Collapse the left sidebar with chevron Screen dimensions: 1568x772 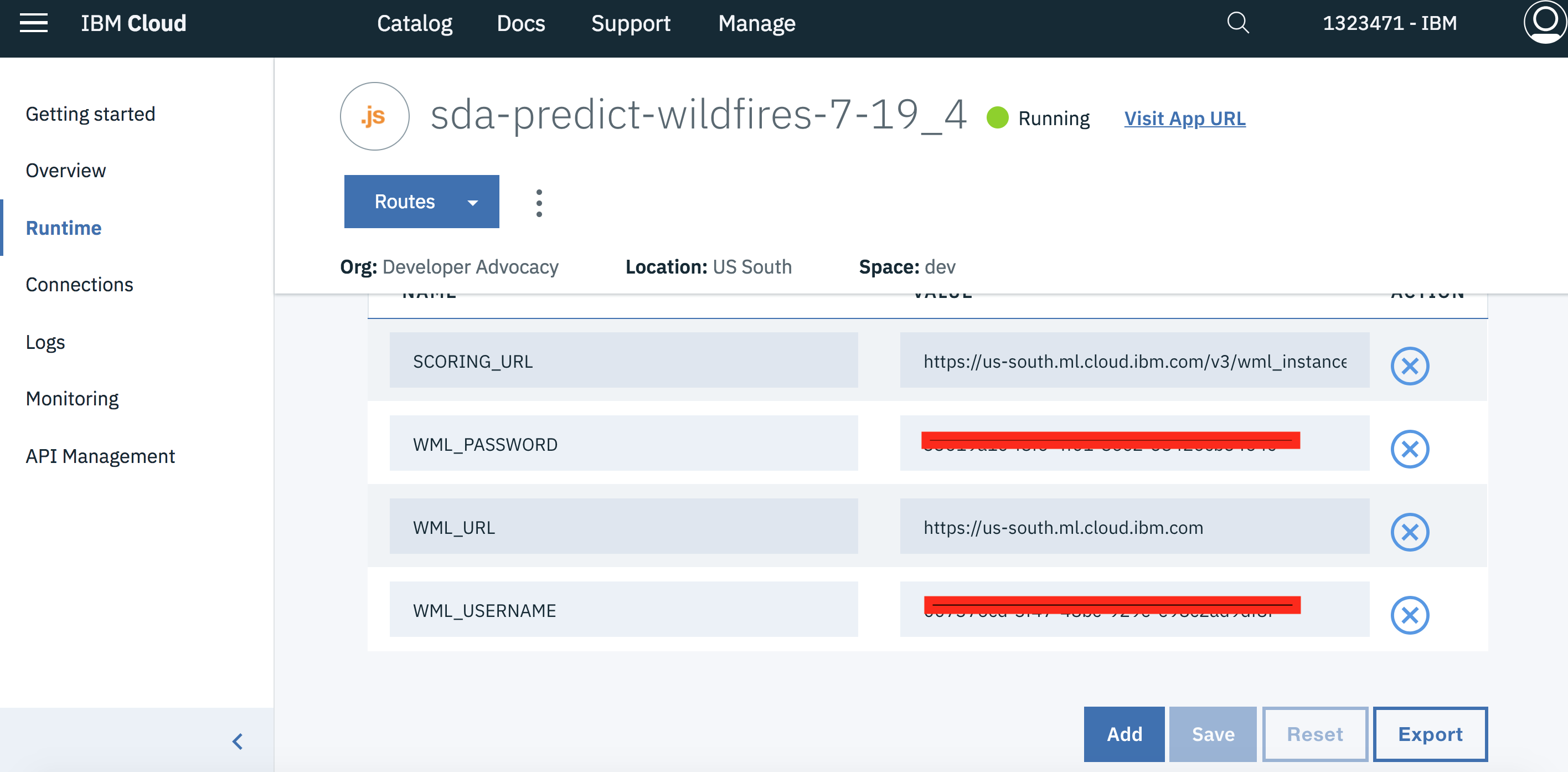pos(238,741)
